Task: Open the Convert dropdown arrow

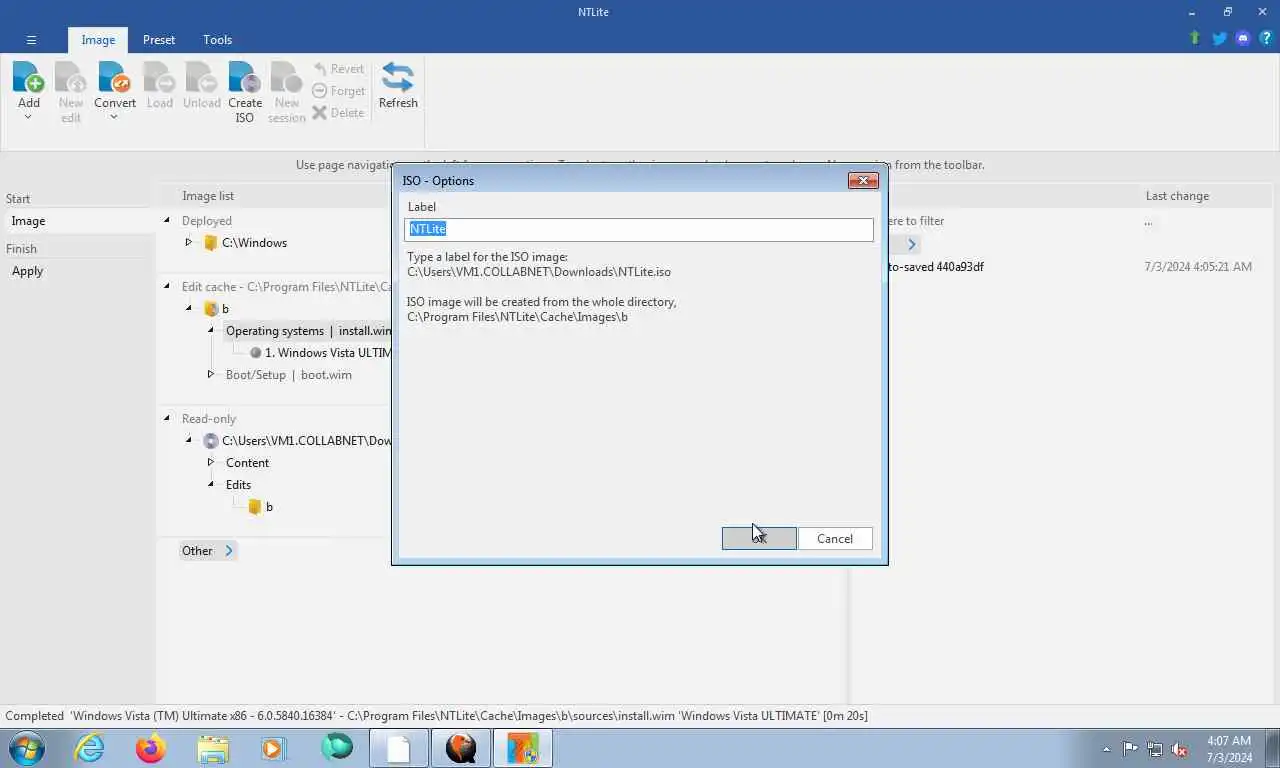Action: point(114,117)
